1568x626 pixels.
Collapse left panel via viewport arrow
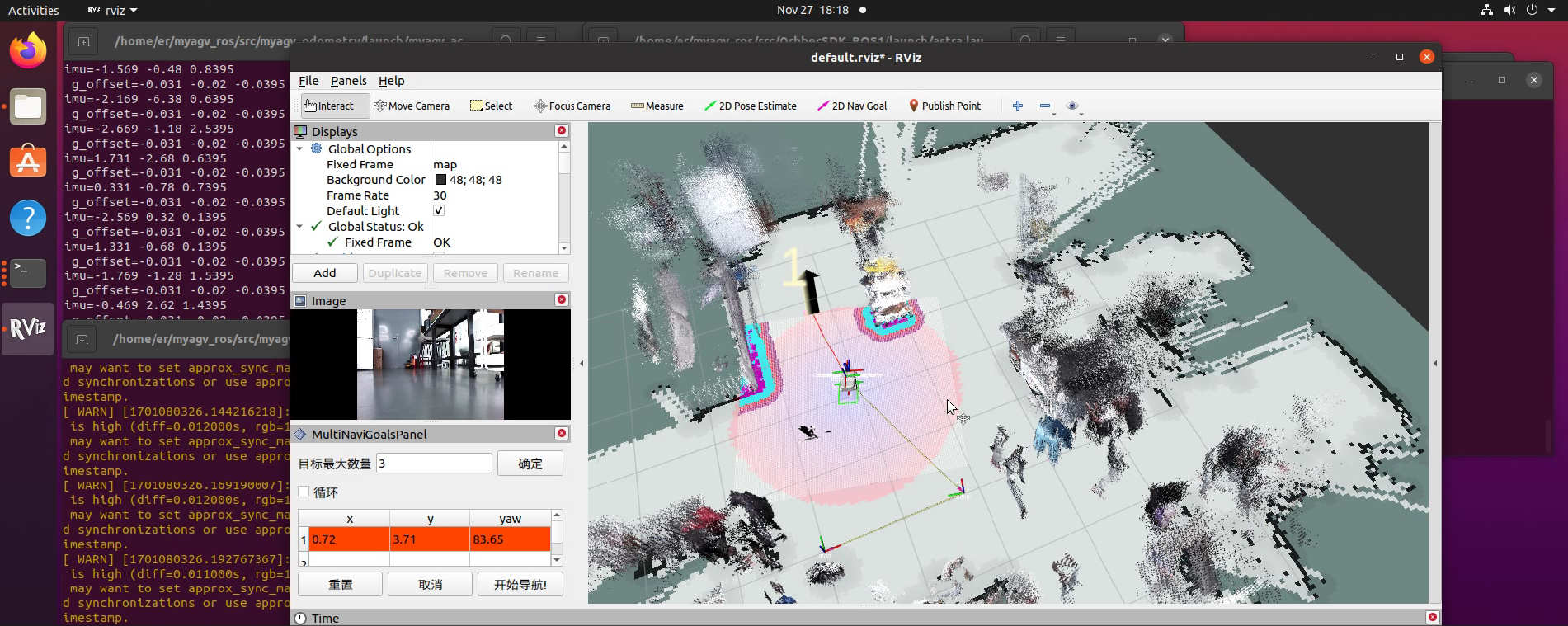pyautogui.click(x=582, y=363)
